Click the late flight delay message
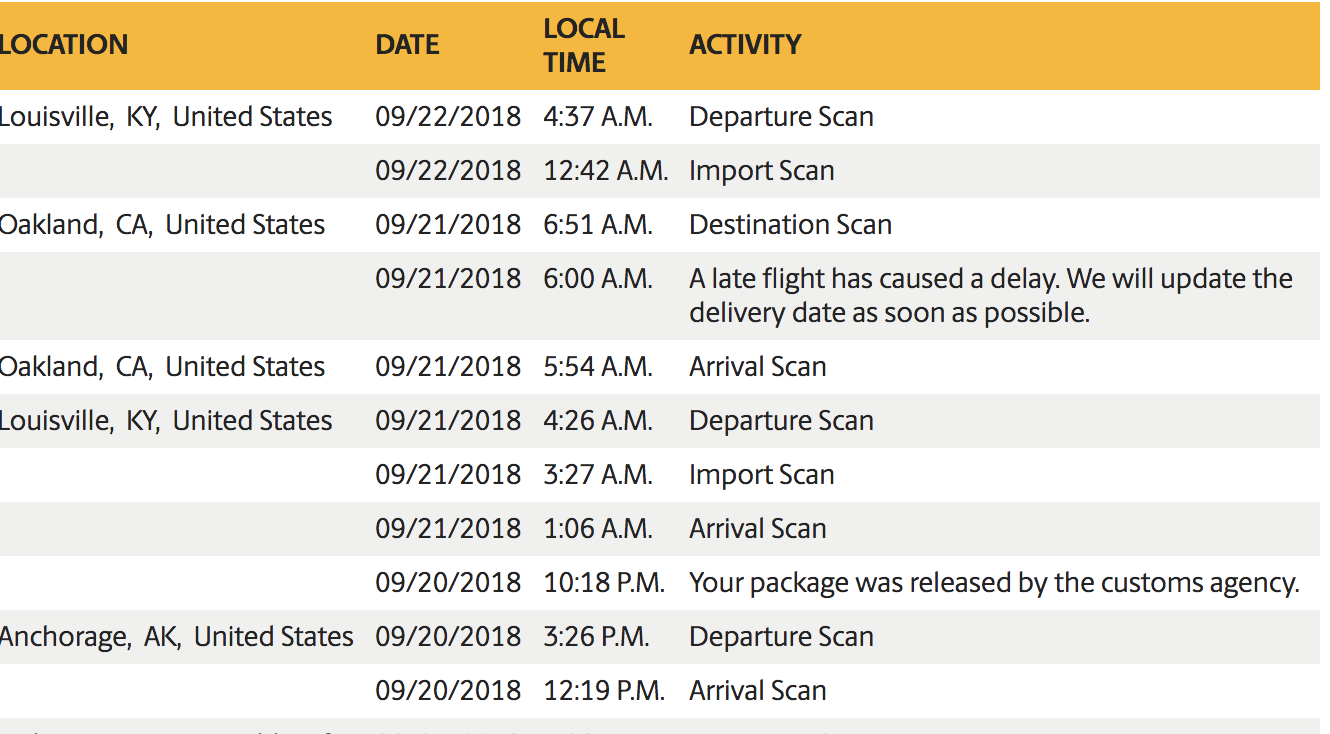1330x734 pixels. point(991,296)
